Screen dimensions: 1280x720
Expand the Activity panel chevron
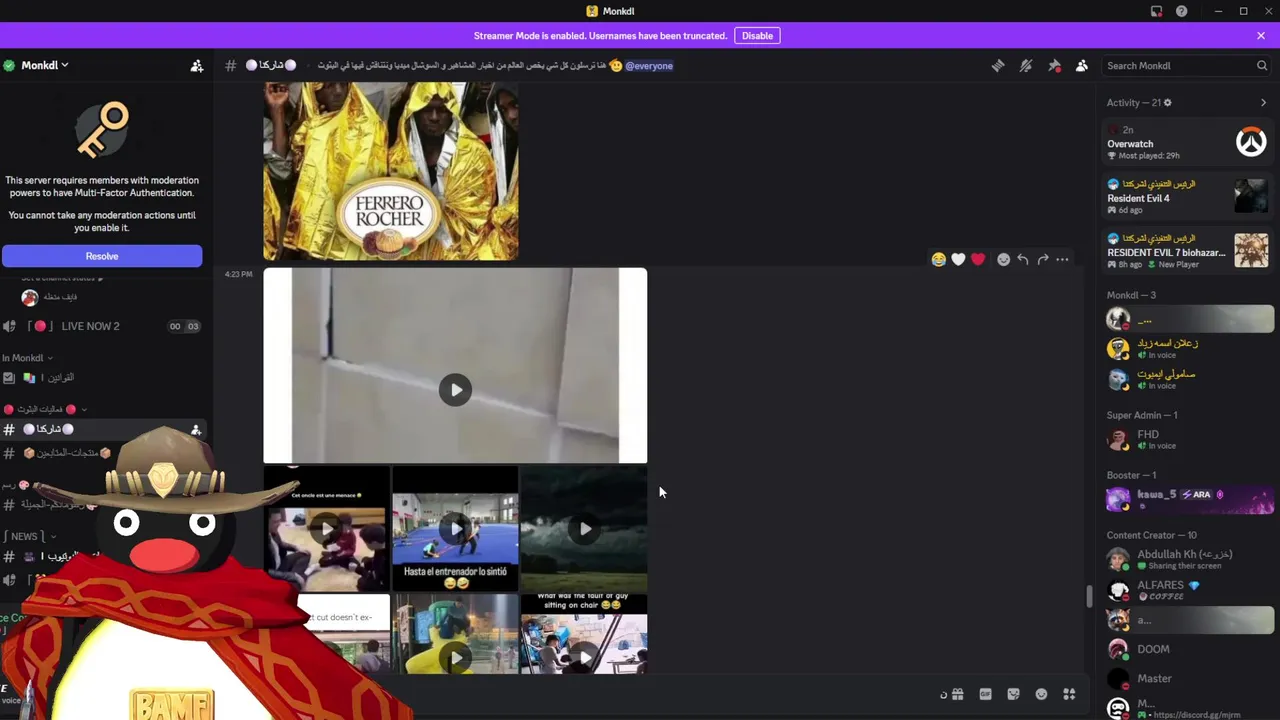point(1263,102)
